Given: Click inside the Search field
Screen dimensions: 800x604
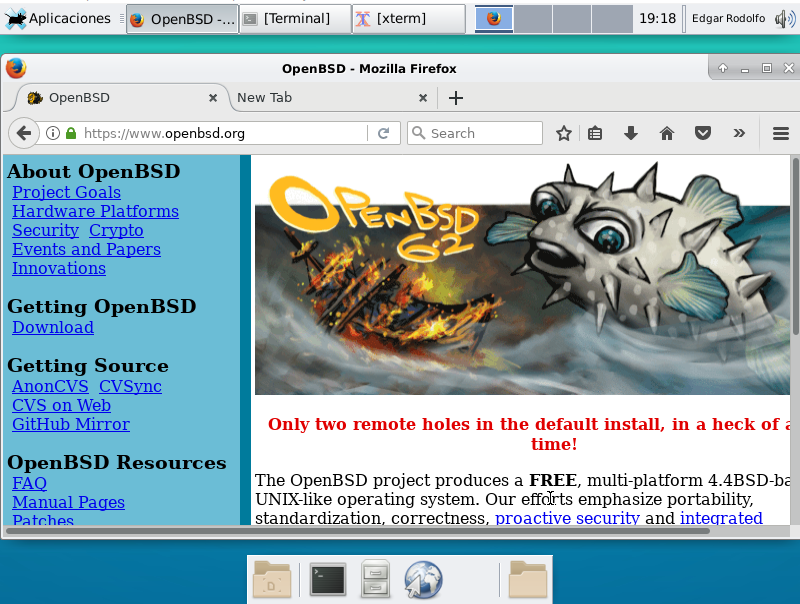Looking at the screenshot, I should click(x=475, y=132).
